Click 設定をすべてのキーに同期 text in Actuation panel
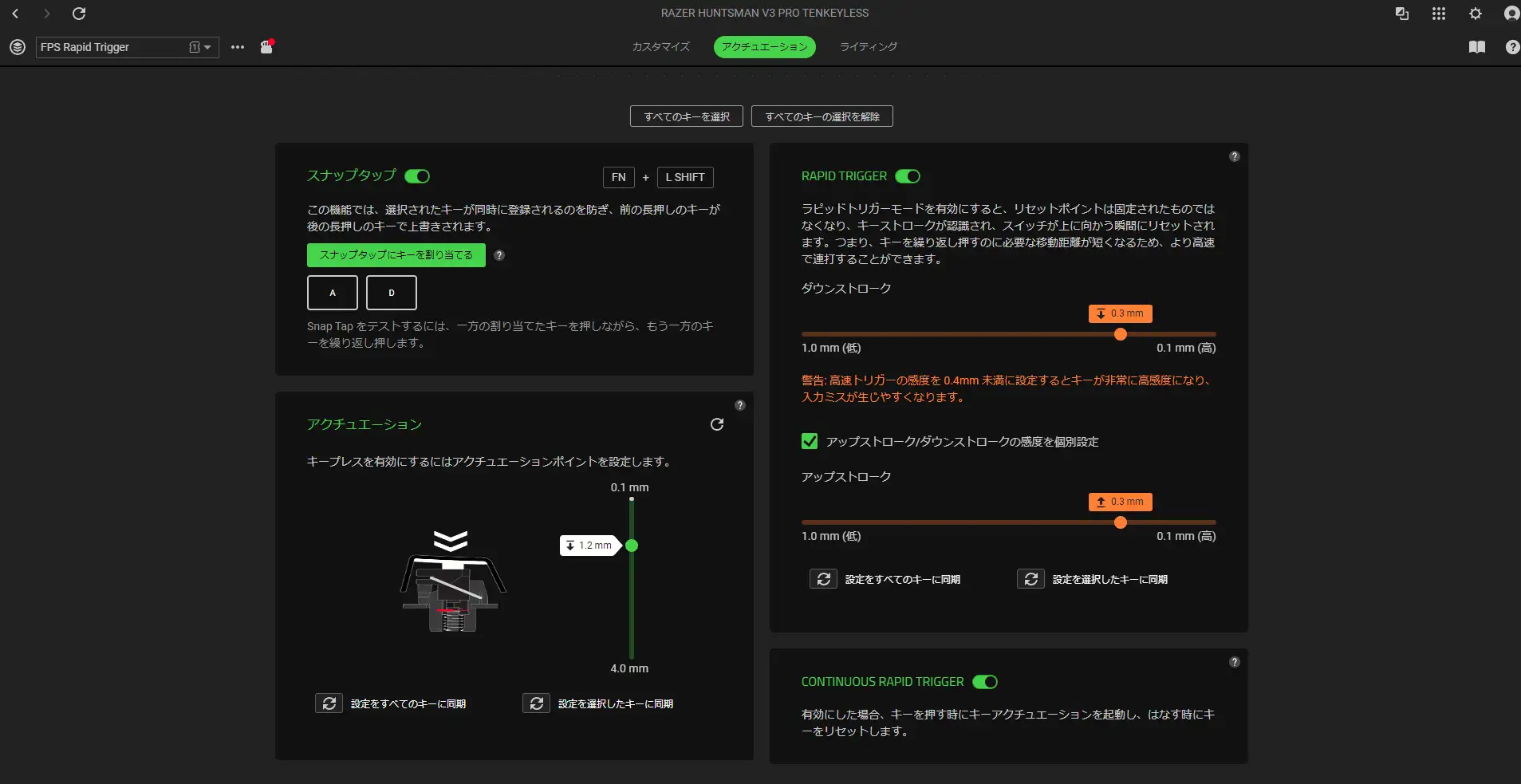Viewport: 1521px width, 784px height. pos(408,703)
